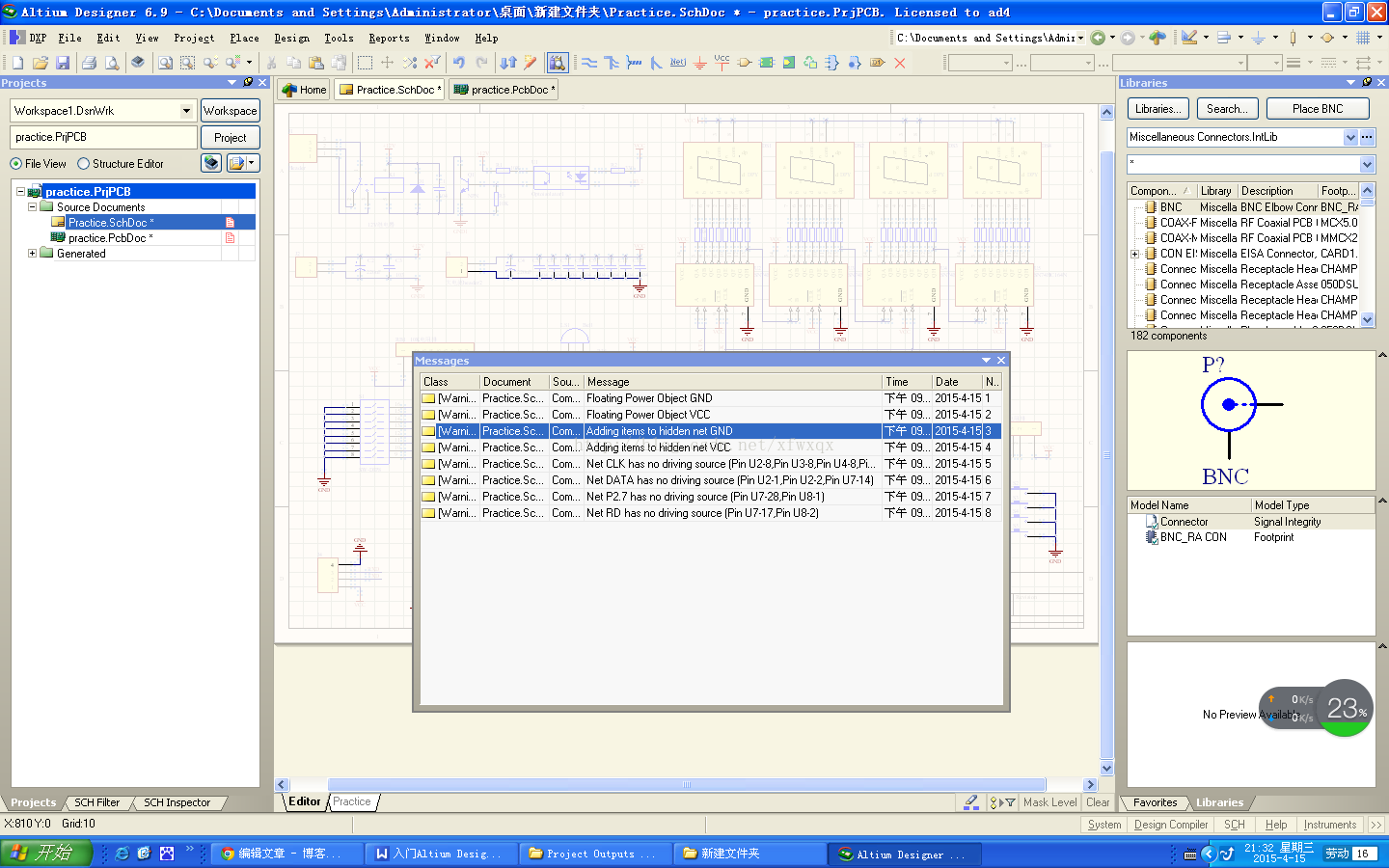The width and height of the screenshot is (1389, 868).
Task: Click the Undo arrow icon
Action: click(x=459, y=63)
